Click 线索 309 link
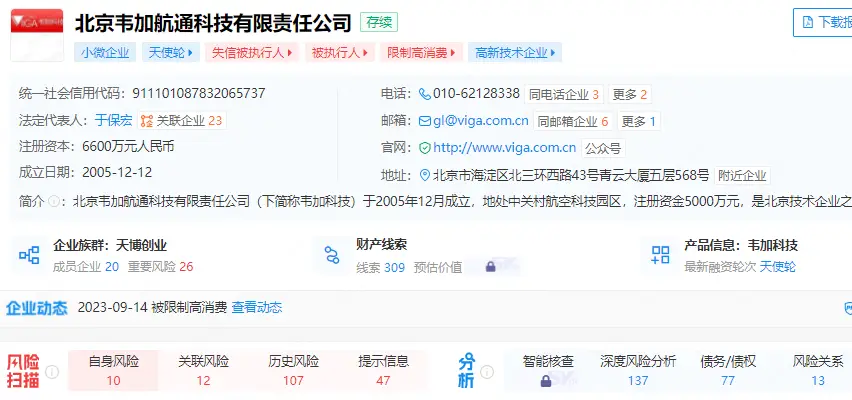This screenshot has height=400, width=852. (380, 267)
